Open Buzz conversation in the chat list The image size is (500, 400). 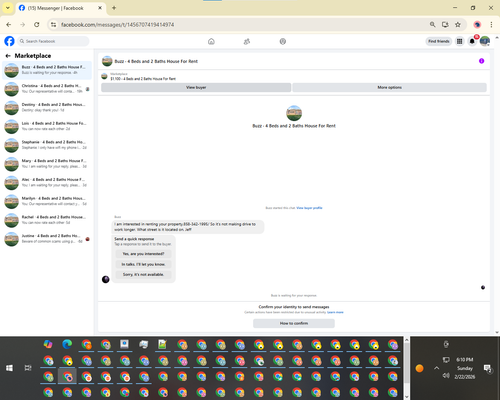pyautogui.click(x=47, y=70)
